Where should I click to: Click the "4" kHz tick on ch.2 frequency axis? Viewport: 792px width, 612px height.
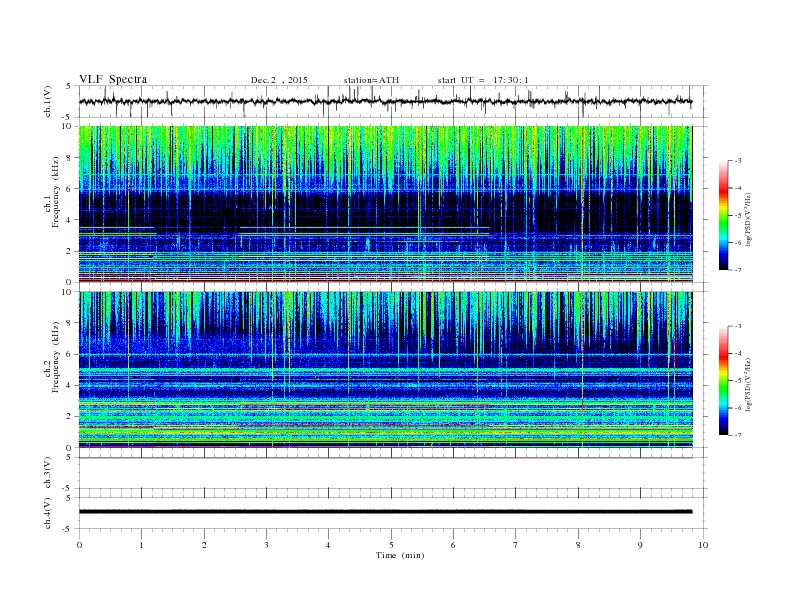pos(70,386)
